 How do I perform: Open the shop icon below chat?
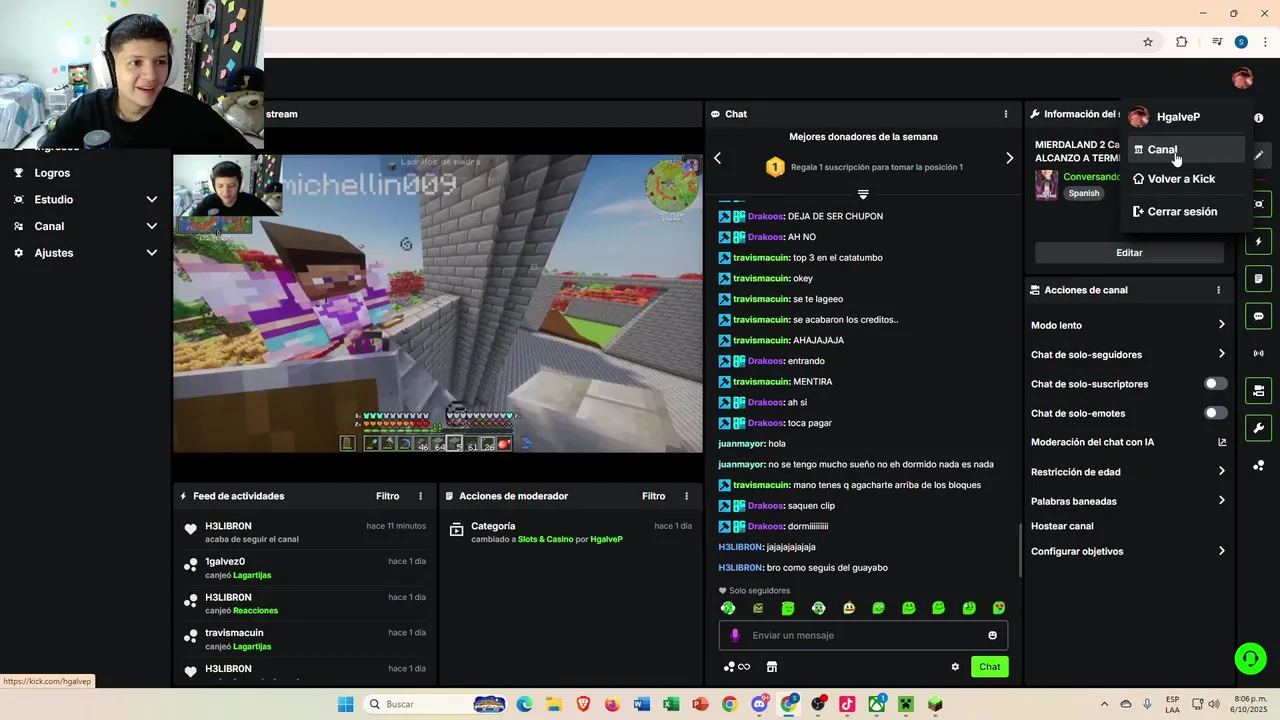772,667
